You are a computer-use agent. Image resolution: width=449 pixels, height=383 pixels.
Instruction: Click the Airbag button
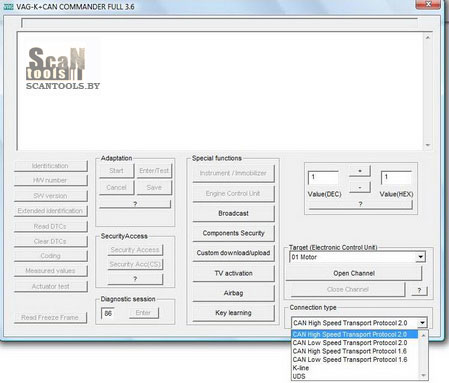233,293
